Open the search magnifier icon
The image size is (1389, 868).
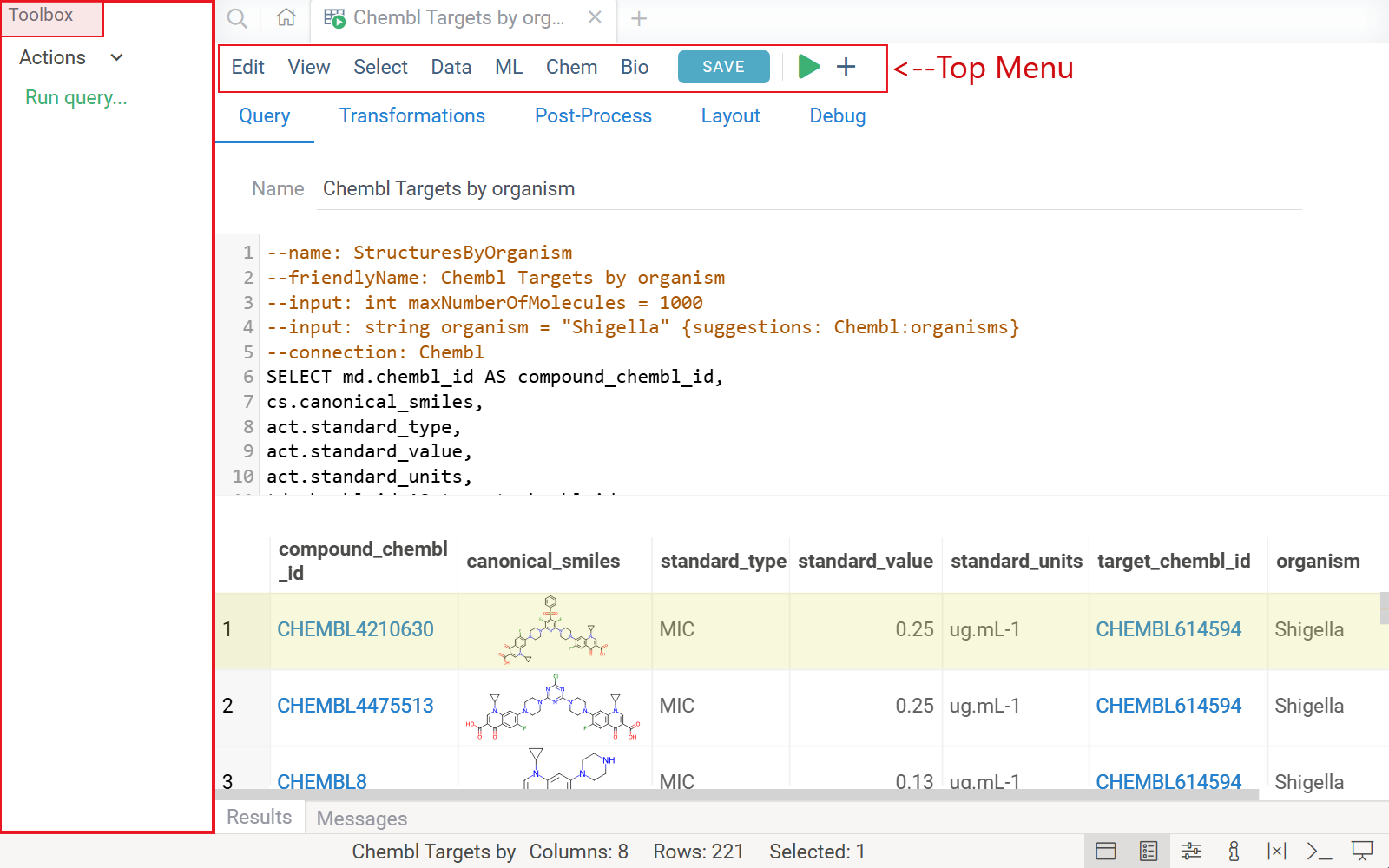click(237, 18)
